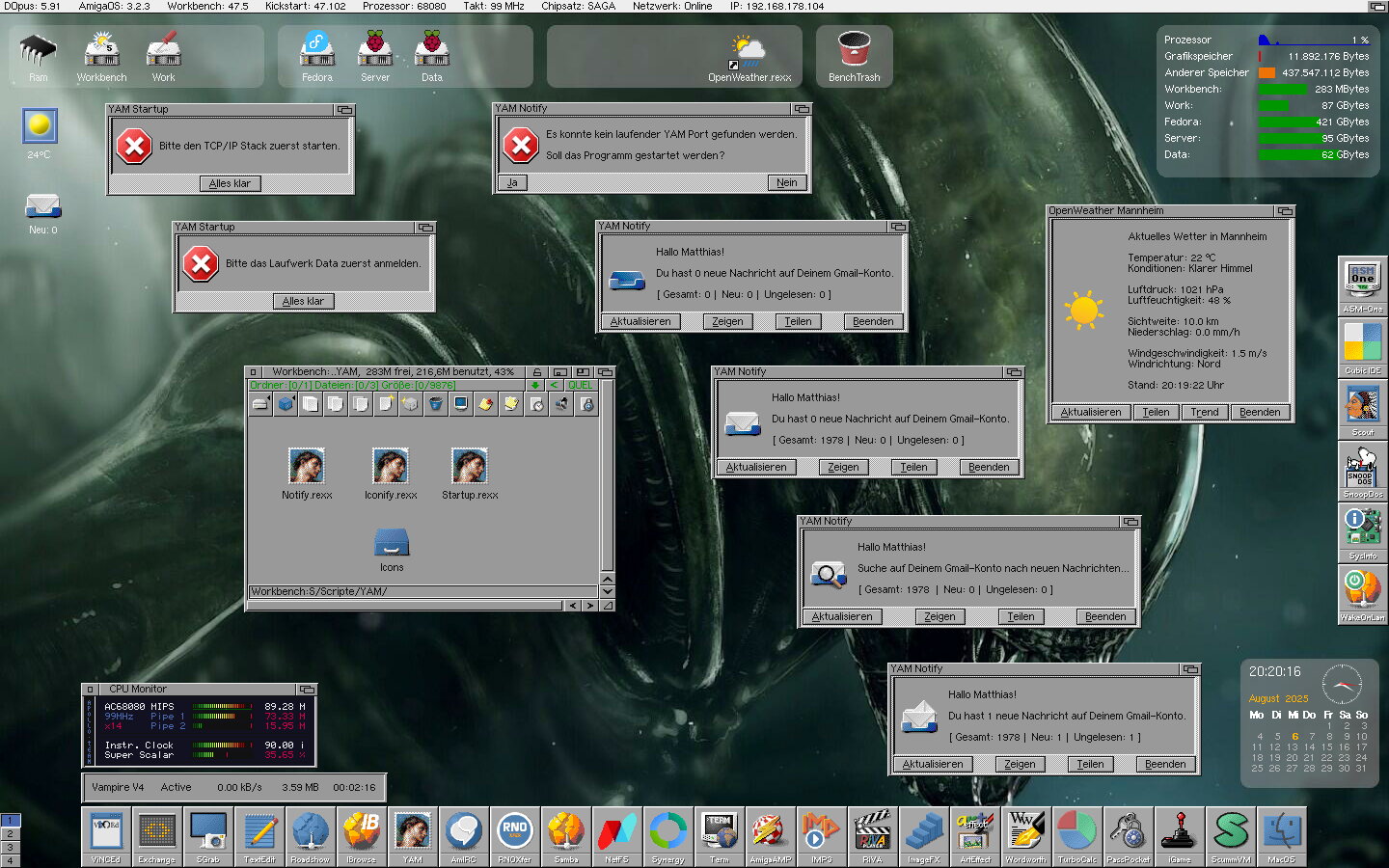The width and height of the screenshot is (1389, 868).
Task: Click 'Trend' in the OpenWeather Mannheim window
Action: point(1204,412)
